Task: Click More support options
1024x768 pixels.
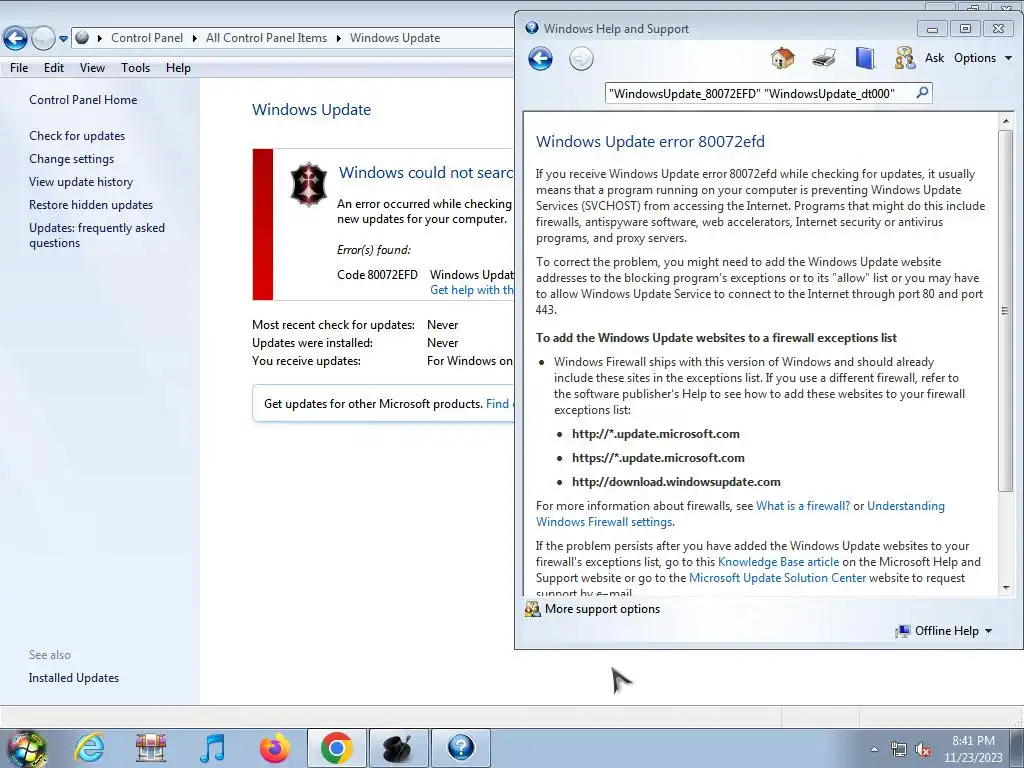Action: click(592, 609)
